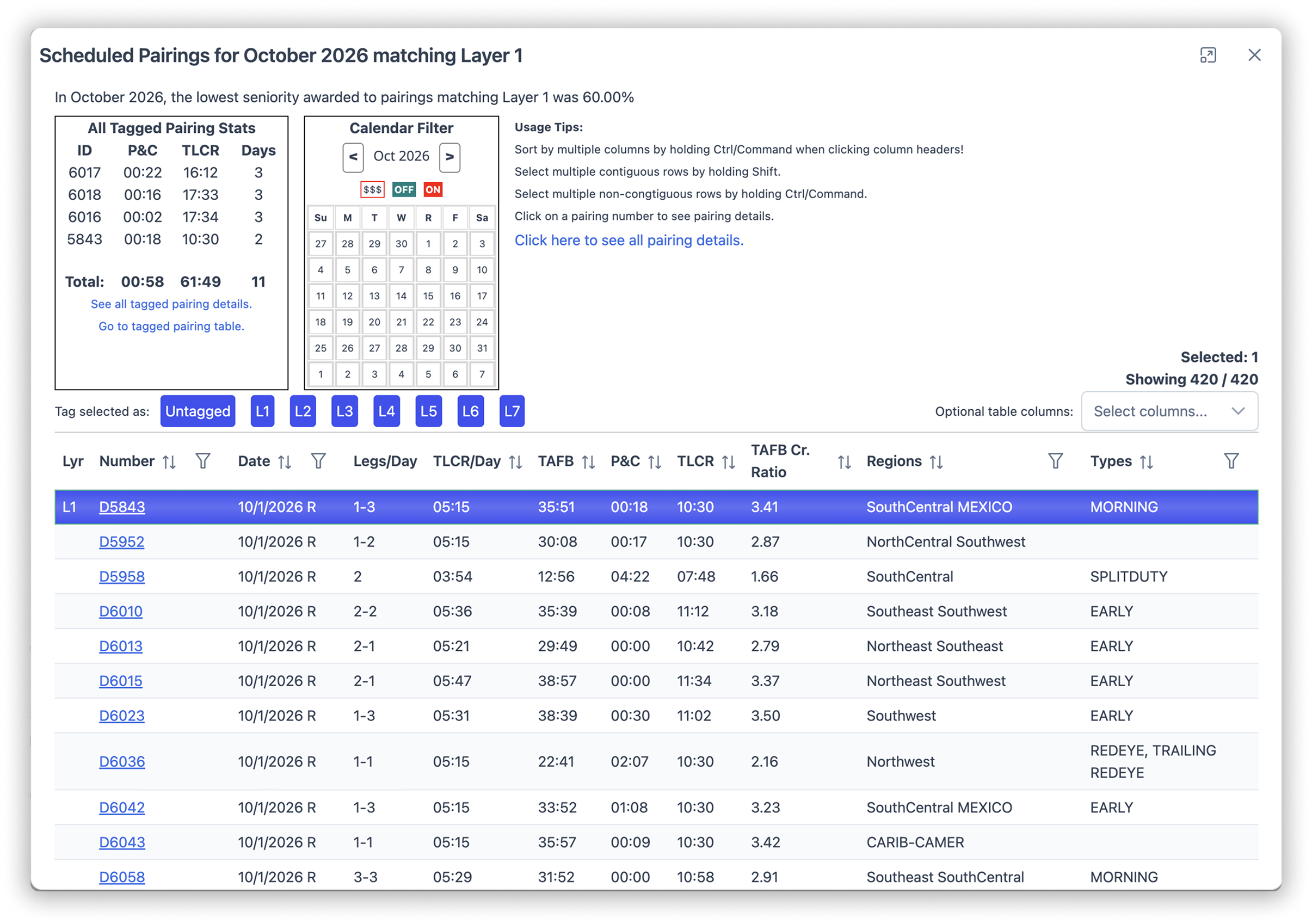Toggle the ON calendar filter
Image resolution: width=1312 pixels, height=924 pixels.
click(x=433, y=190)
